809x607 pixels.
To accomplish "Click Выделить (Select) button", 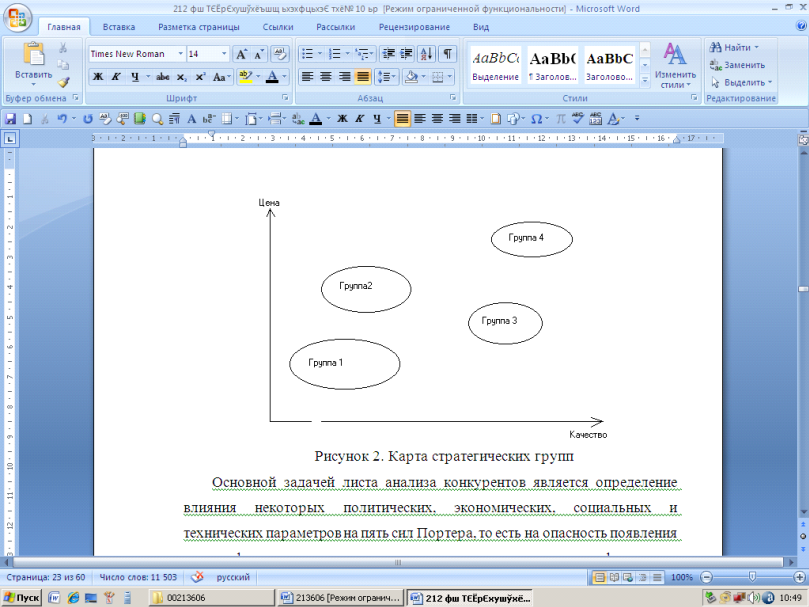I will click(x=741, y=83).
